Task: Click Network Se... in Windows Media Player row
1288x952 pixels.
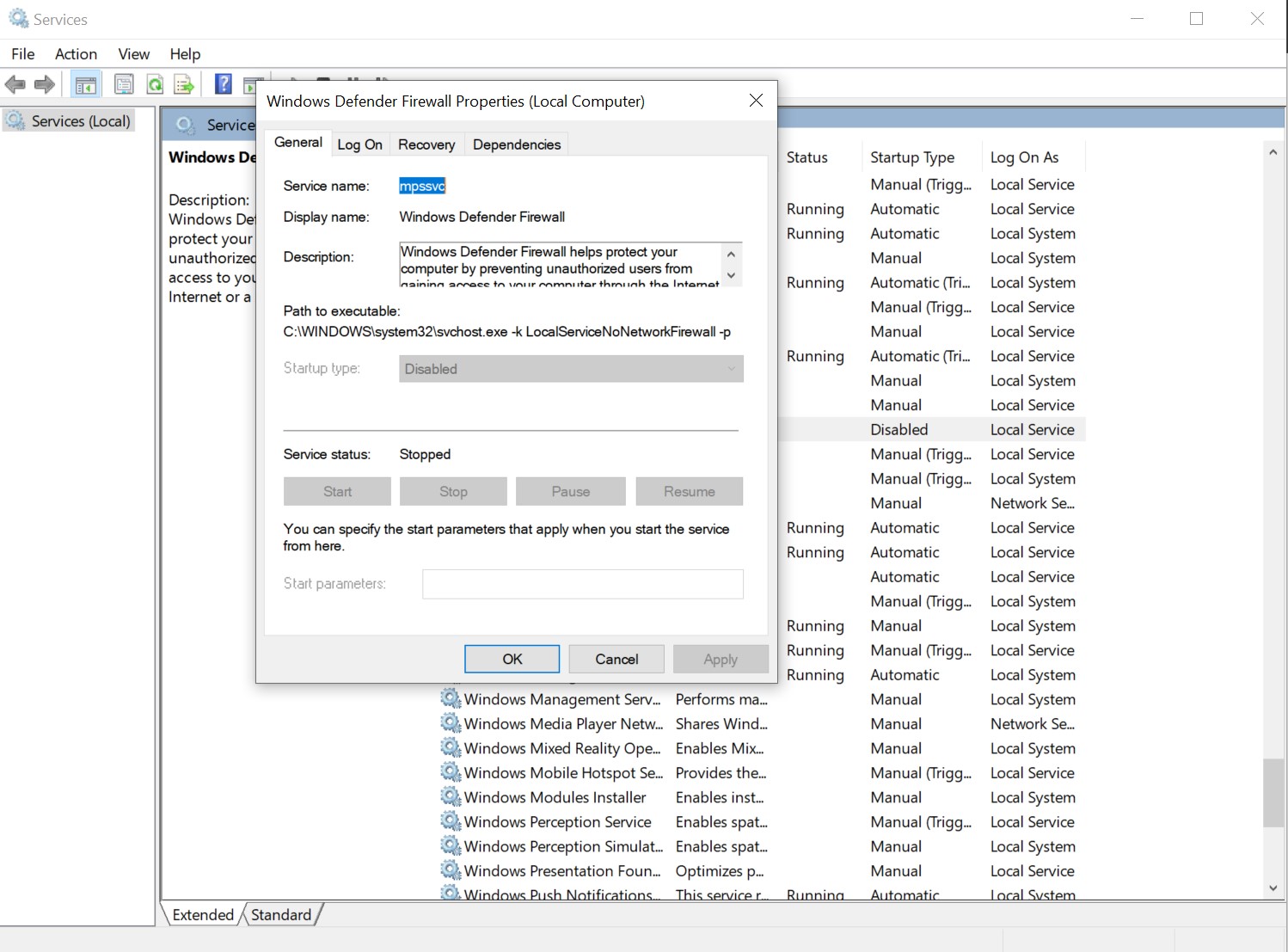Action: pos(1033,723)
